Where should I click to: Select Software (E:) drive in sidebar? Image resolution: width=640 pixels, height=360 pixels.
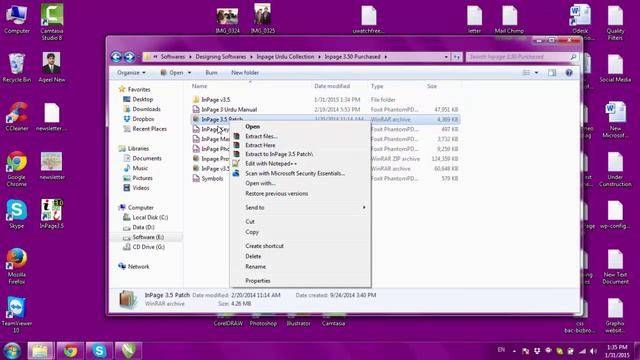[x=144, y=237]
